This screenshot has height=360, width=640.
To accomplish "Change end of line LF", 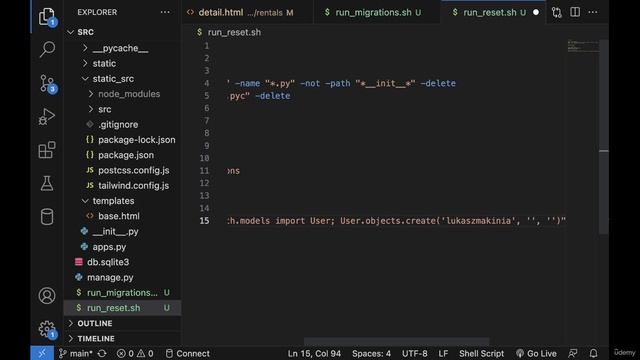I will point(443,353).
